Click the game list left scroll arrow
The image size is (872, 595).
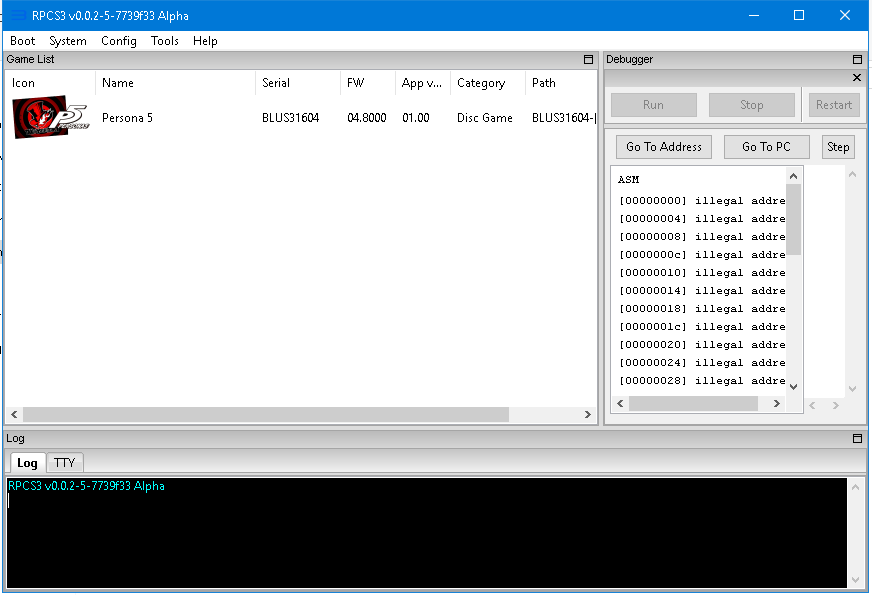(x=14, y=414)
